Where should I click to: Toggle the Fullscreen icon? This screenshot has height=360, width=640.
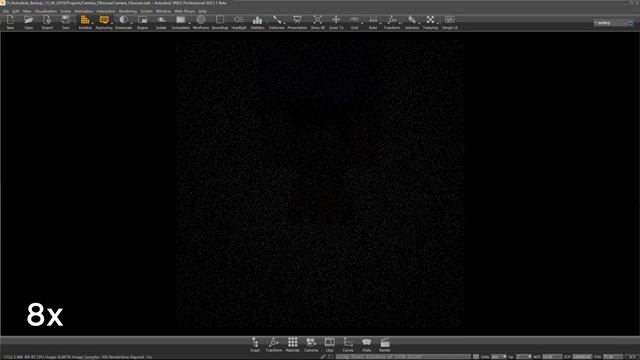pos(277,22)
